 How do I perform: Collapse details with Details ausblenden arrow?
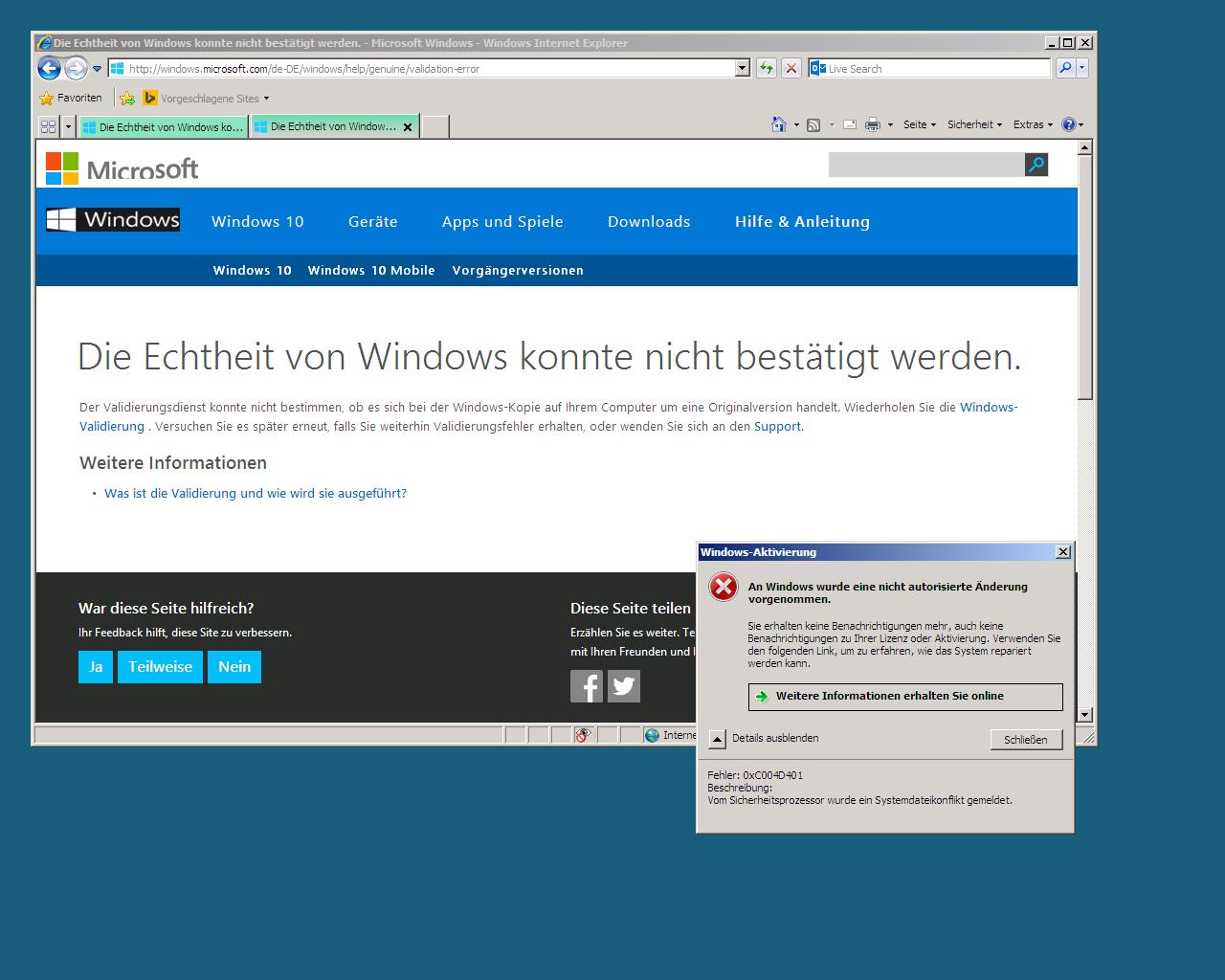[x=718, y=739]
